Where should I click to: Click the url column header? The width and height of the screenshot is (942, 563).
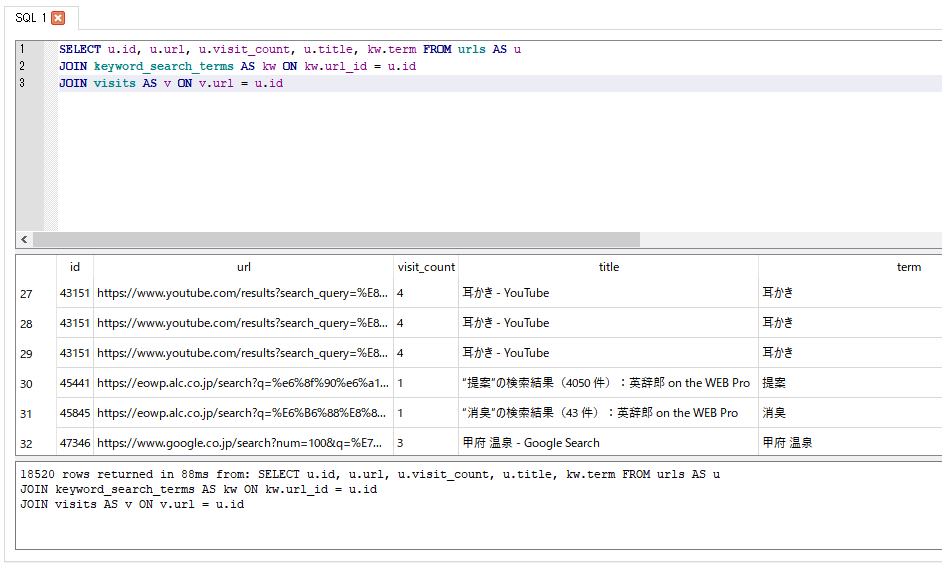tap(244, 267)
